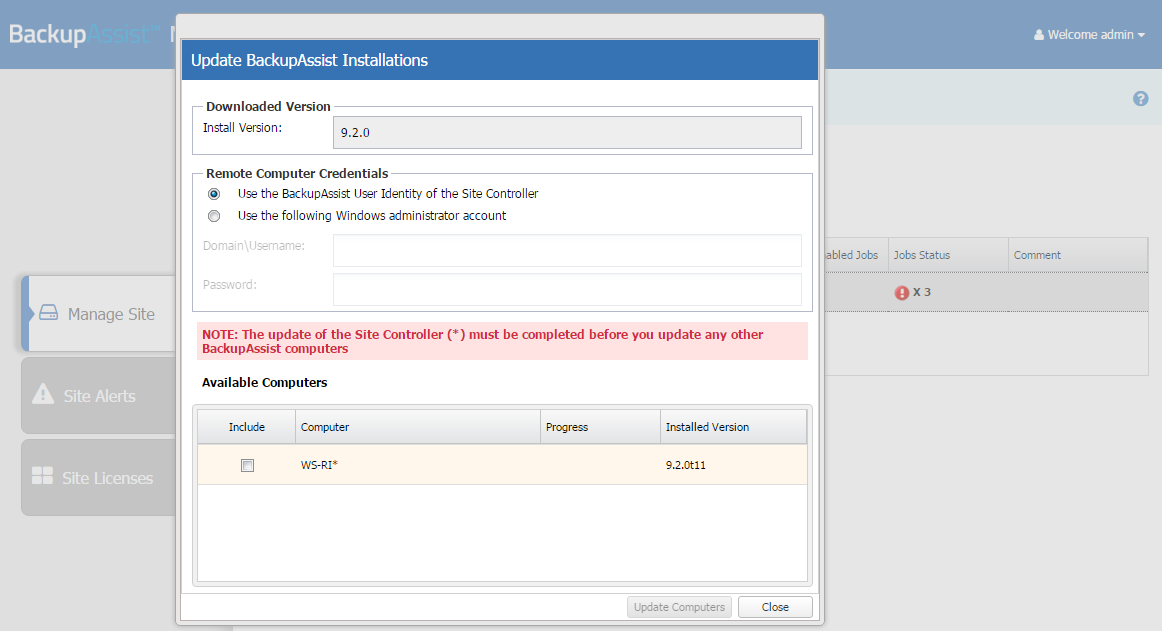Open the Welcome admin dropdown menu

1089,35
